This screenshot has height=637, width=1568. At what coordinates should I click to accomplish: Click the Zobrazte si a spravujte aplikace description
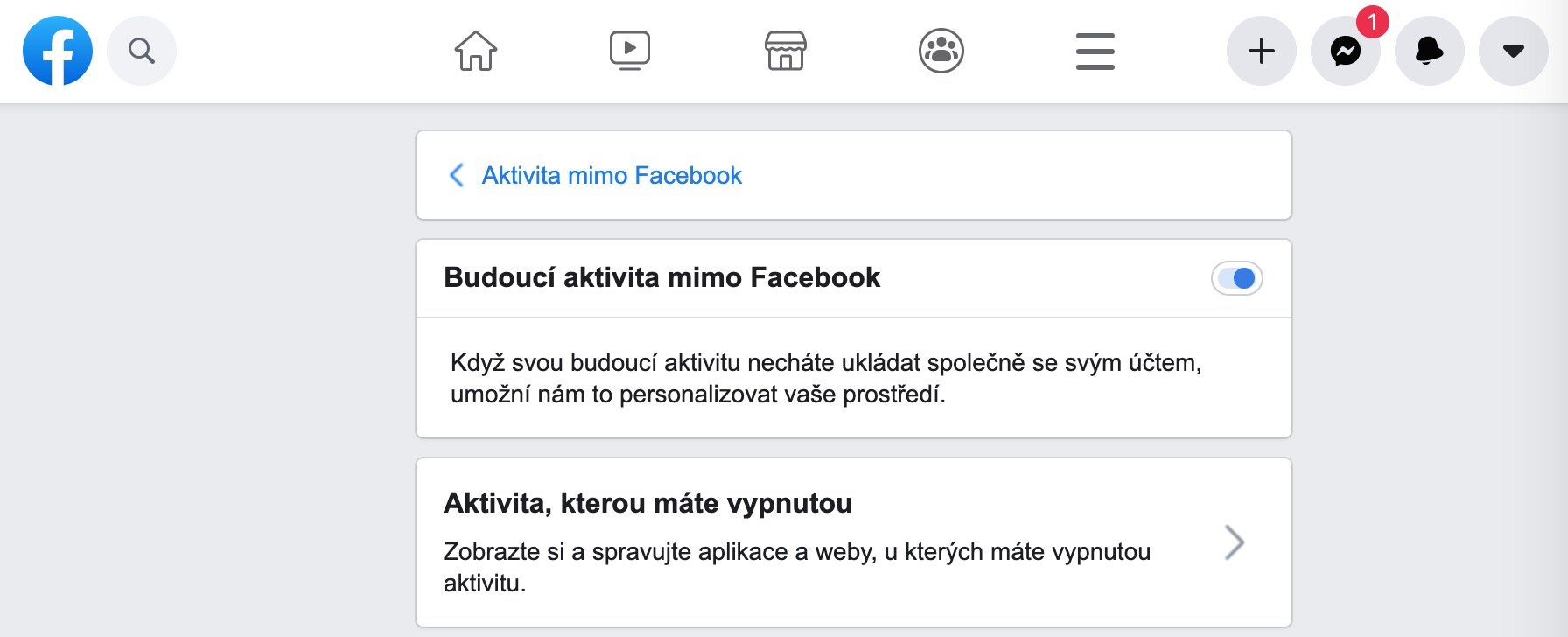(797, 567)
